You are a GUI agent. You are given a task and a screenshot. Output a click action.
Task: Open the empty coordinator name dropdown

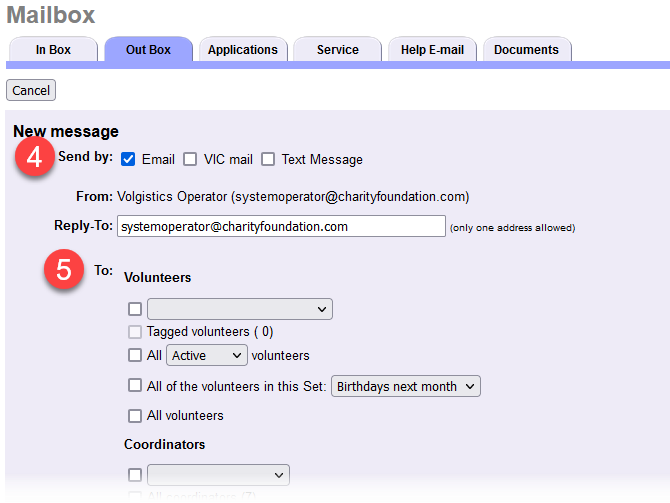click(218, 475)
